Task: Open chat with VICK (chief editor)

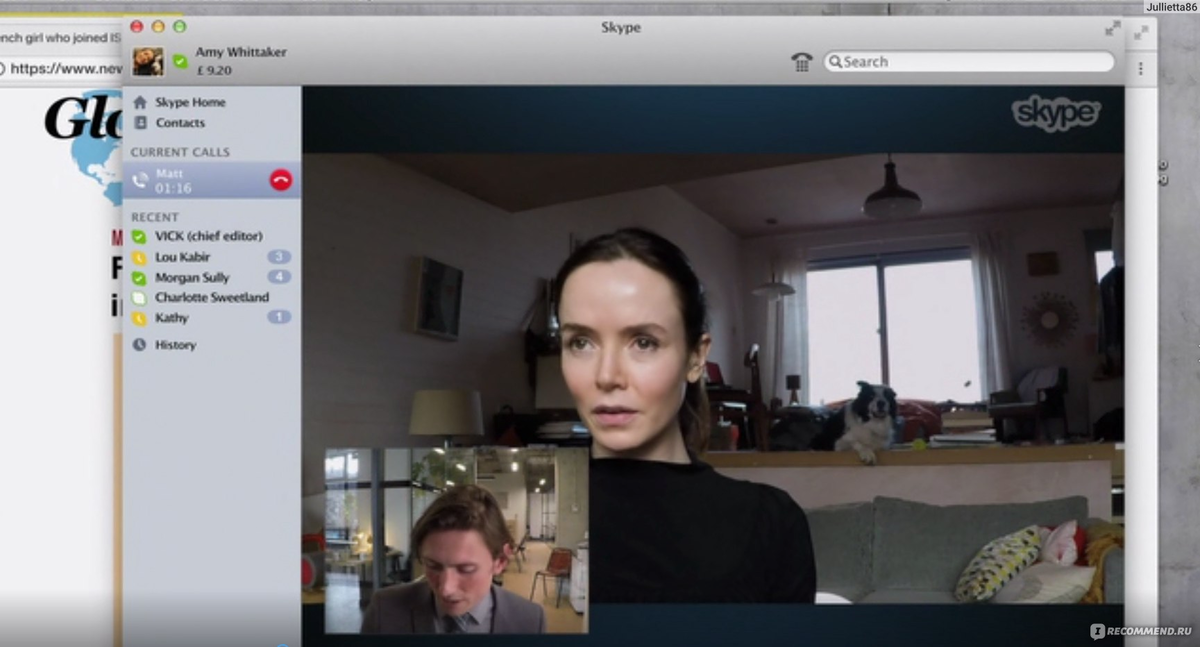Action: click(x=211, y=236)
